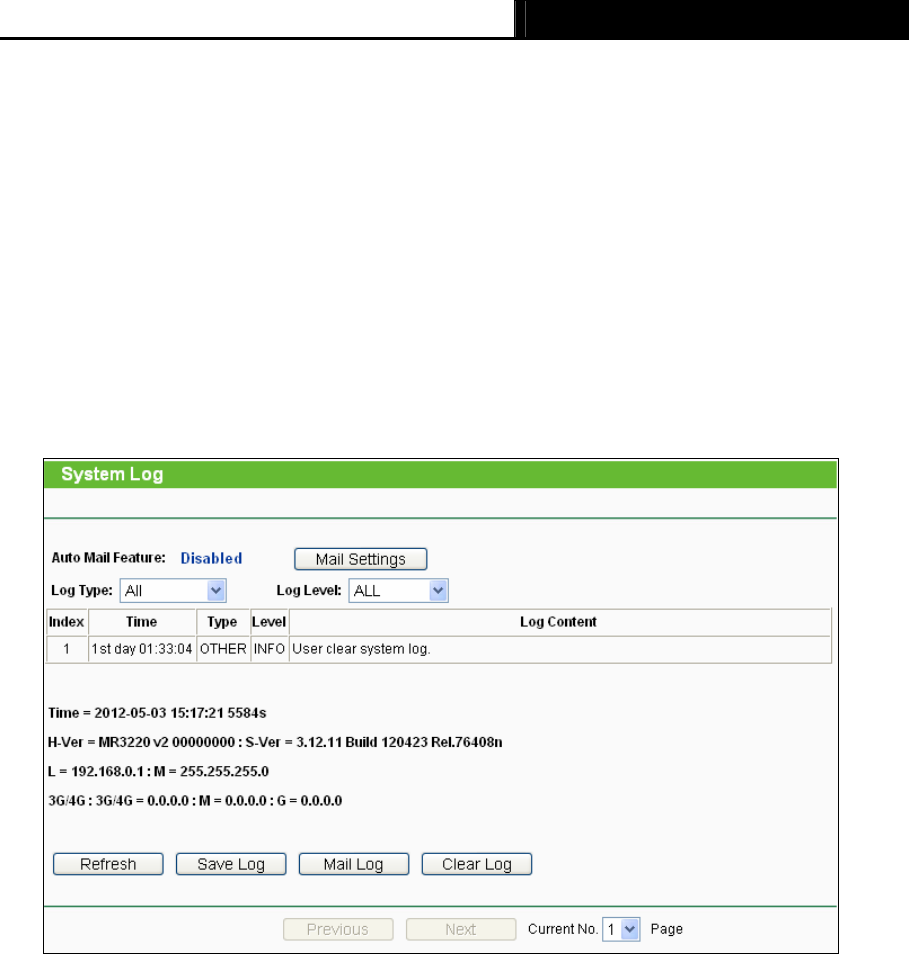Screen dimensions: 909x954
Task: Click the Disabled auto mail status text
Action: [211, 559]
